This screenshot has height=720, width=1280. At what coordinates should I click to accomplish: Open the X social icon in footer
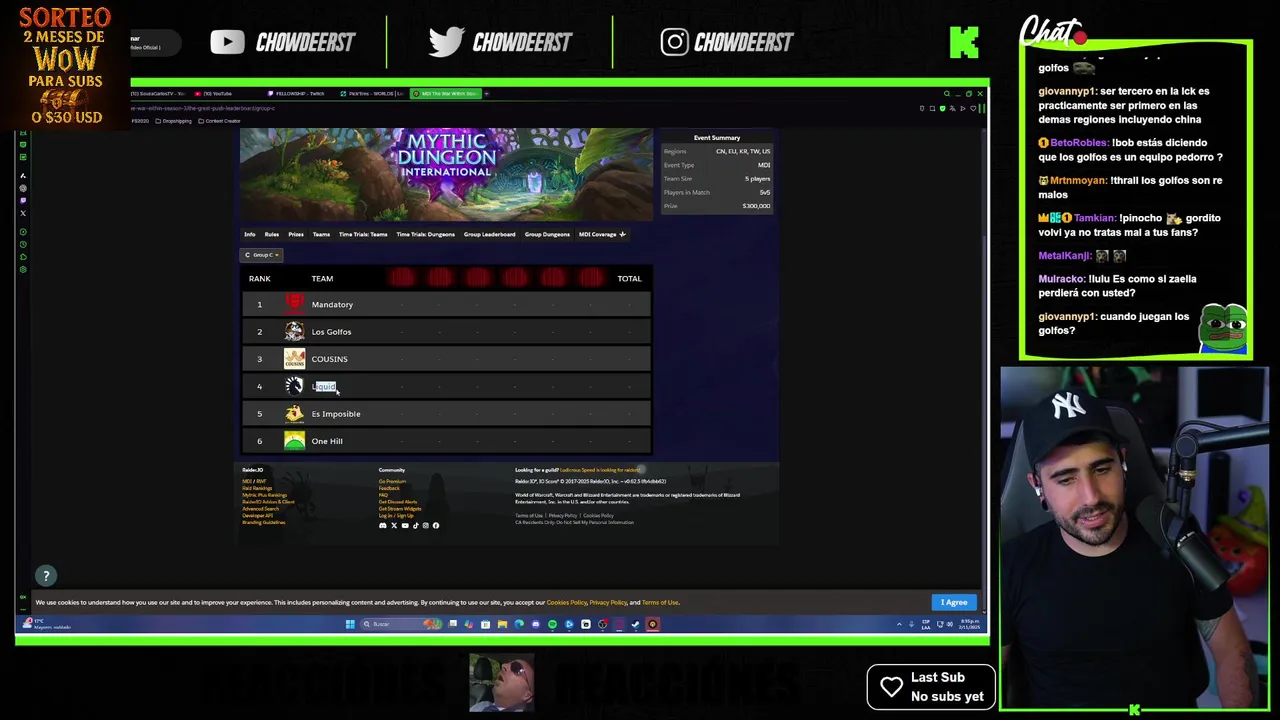[x=394, y=525]
